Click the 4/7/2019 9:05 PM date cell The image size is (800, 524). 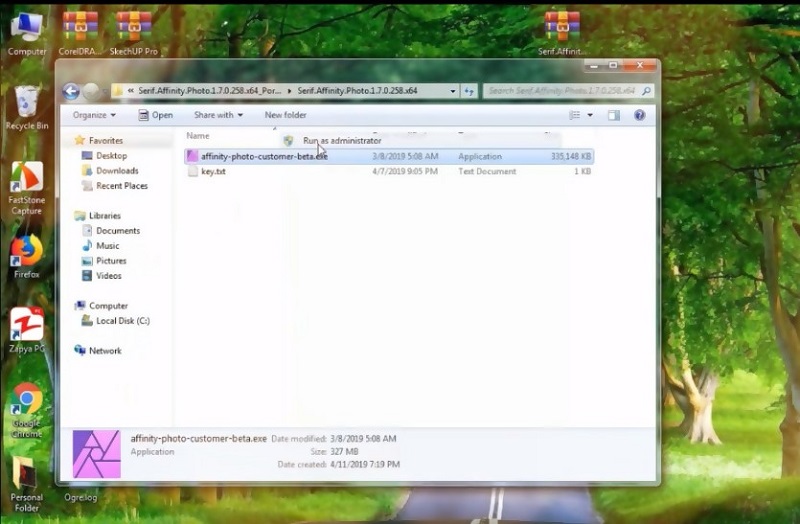(x=405, y=171)
